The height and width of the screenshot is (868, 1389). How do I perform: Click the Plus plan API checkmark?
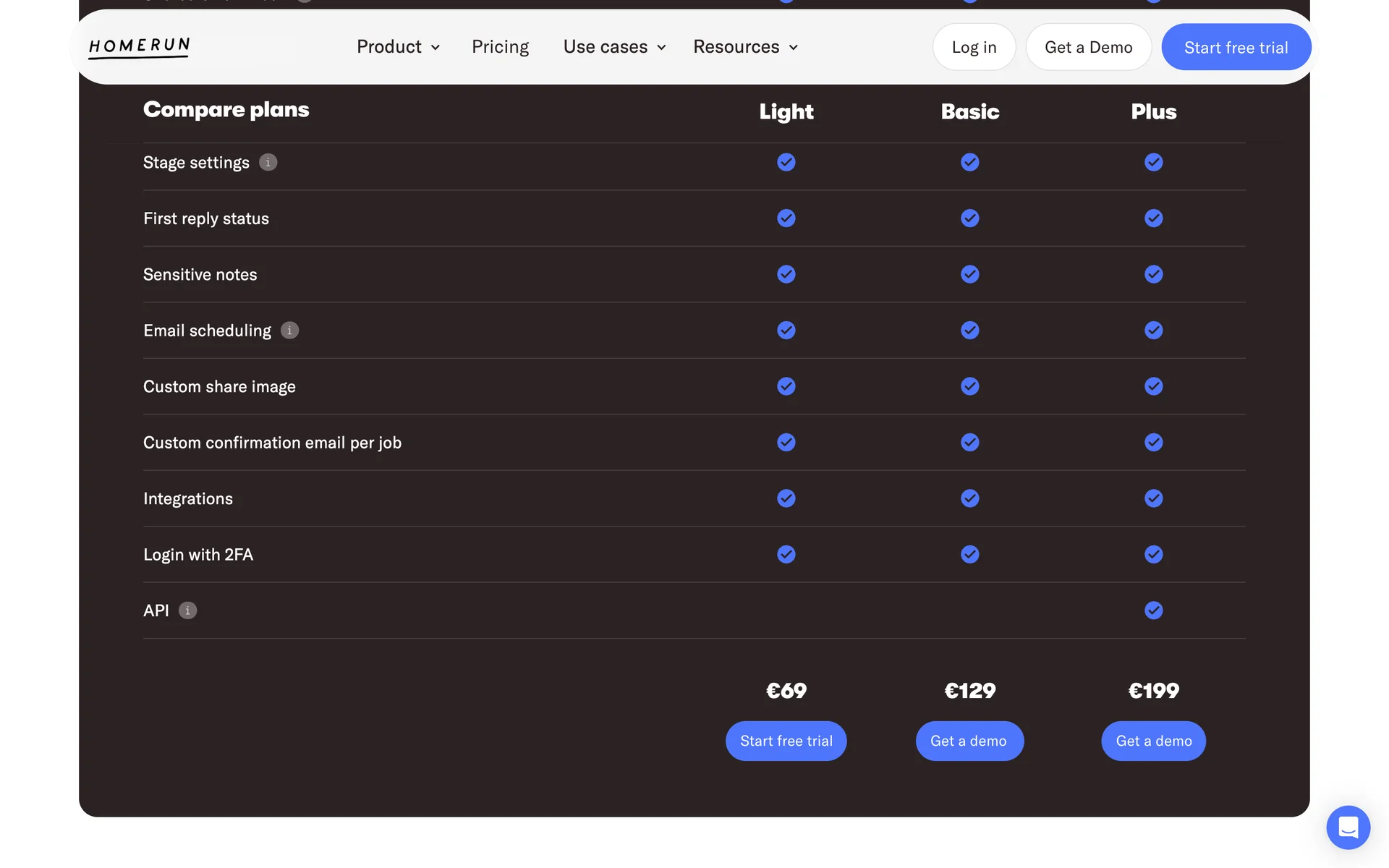[1153, 610]
